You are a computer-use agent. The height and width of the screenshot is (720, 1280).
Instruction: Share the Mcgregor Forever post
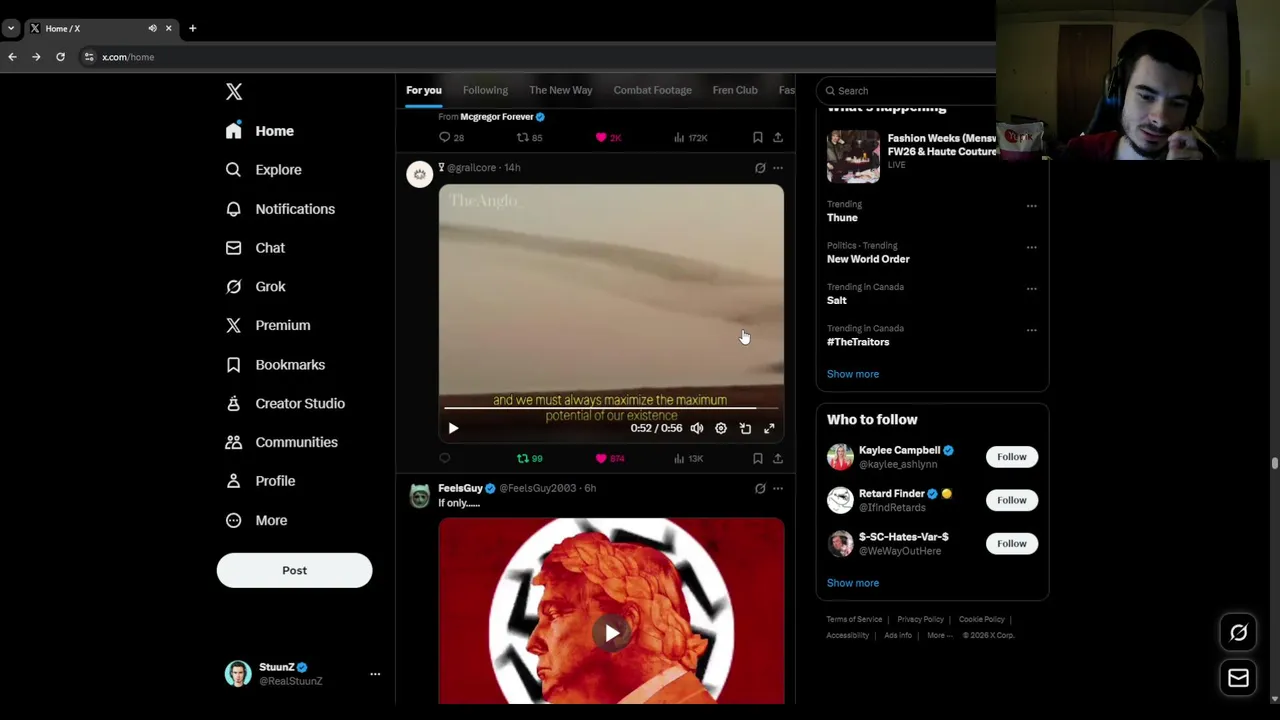tap(778, 138)
